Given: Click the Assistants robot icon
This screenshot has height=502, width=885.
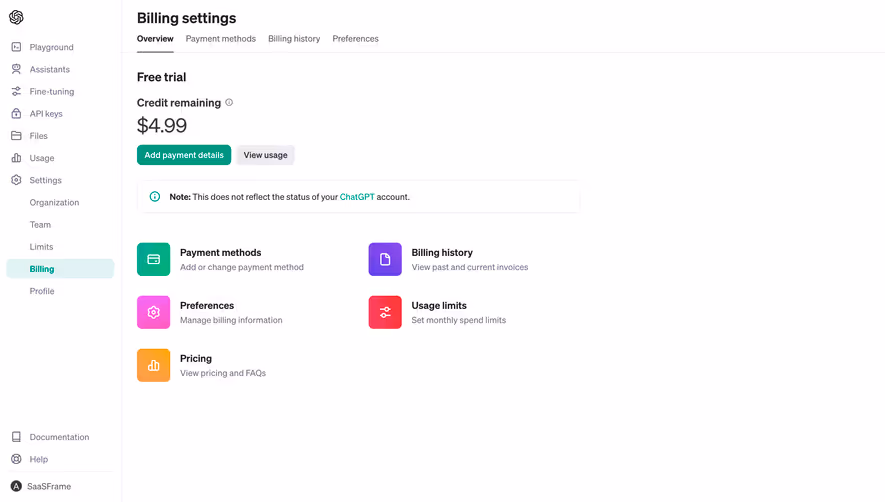Looking at the screenshot, I should pyautogui.click(x=16, y=69).
